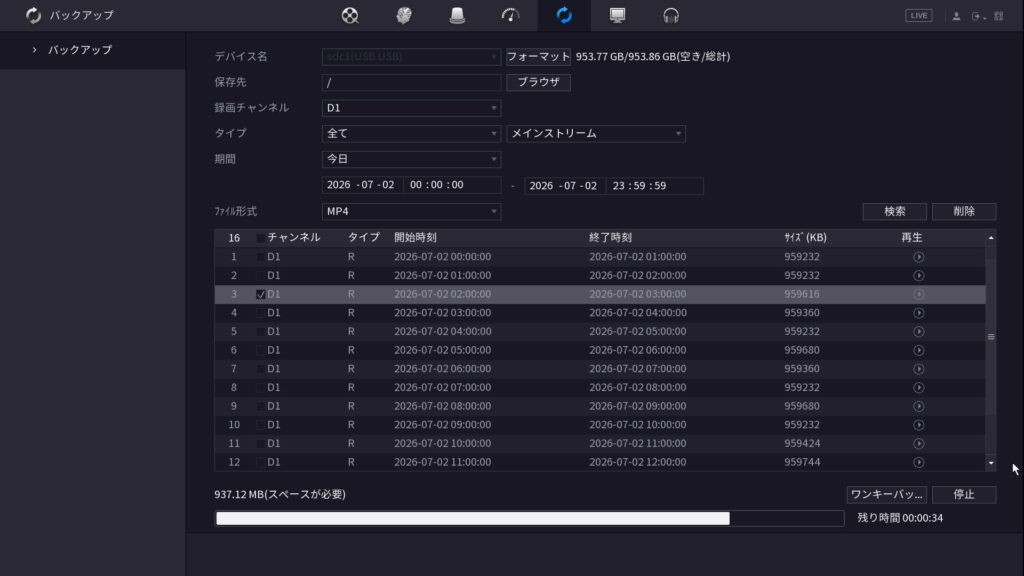The height and width of the screenshot is (576, 1024).
Task: Click the start date 2026-07-02 field
Action: (362, 185)
